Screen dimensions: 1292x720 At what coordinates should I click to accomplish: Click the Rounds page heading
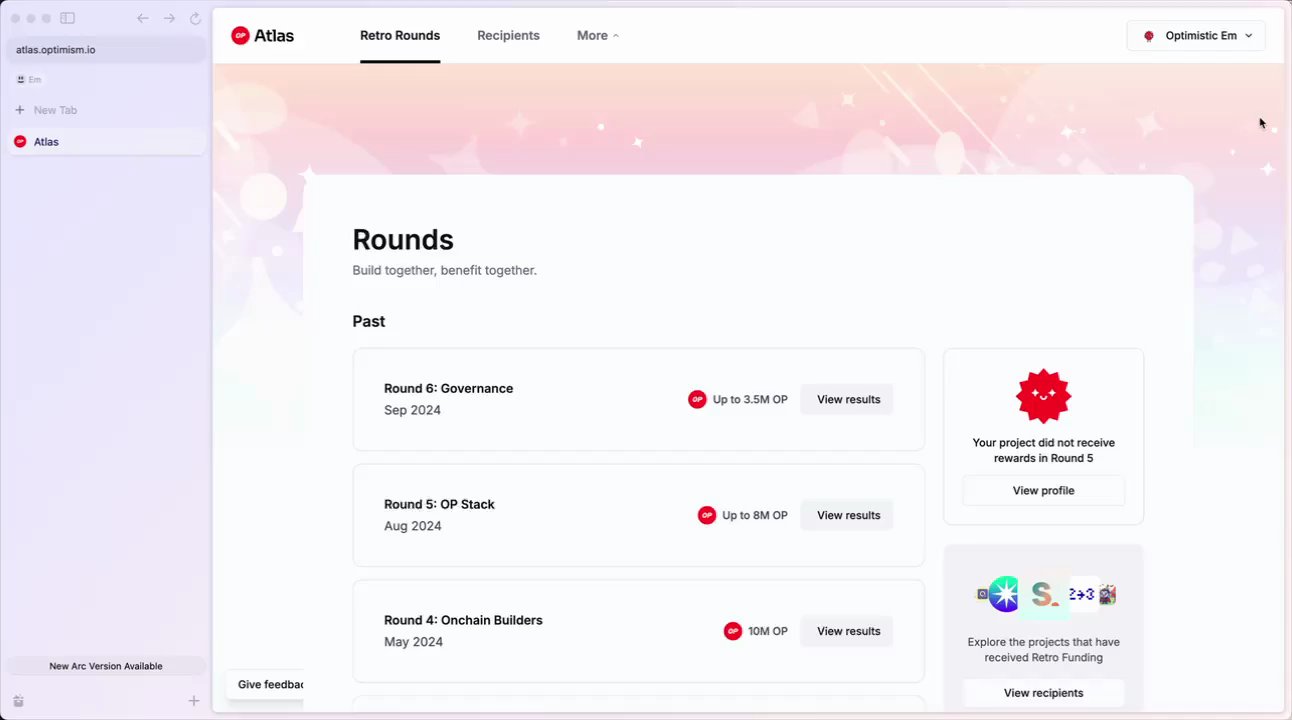(403, 240)
